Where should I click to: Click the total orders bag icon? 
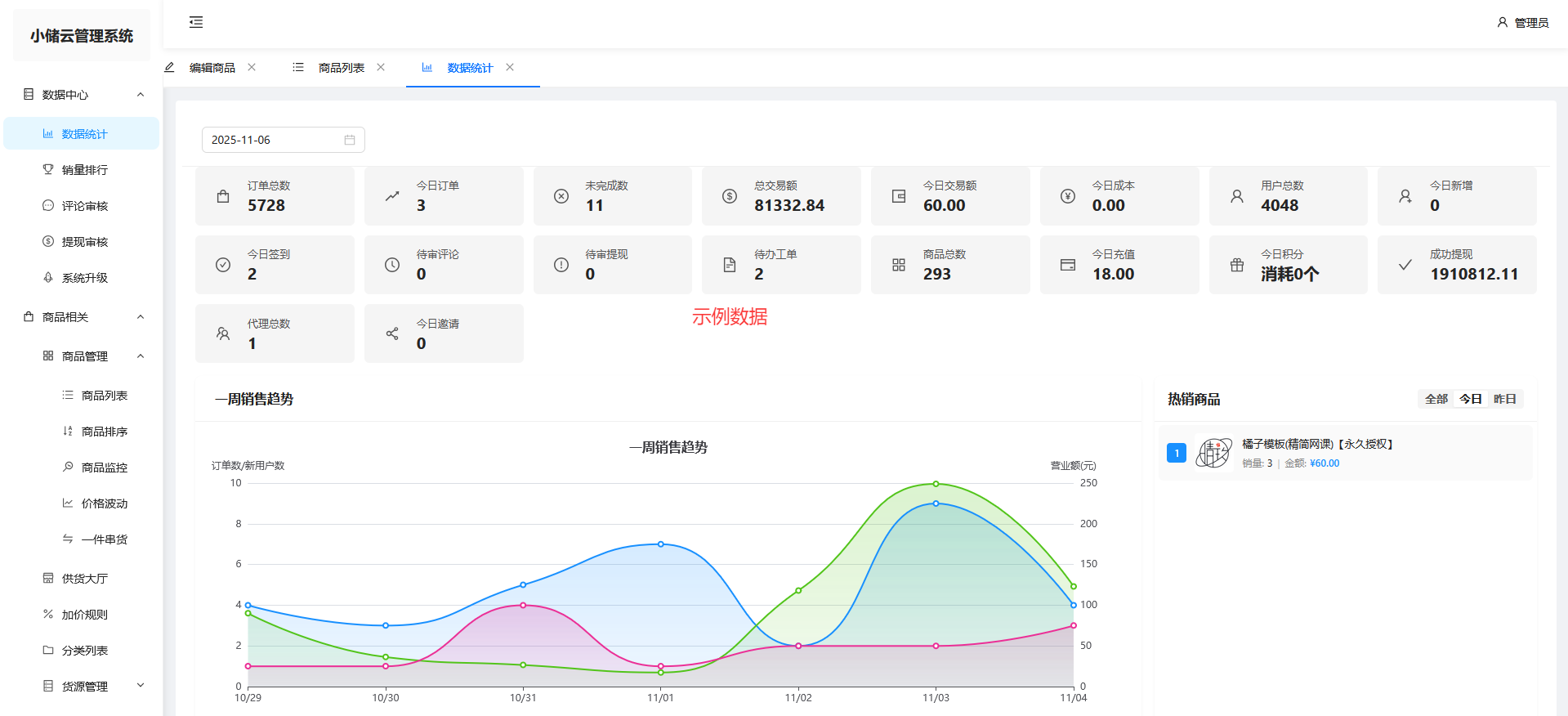223,196
